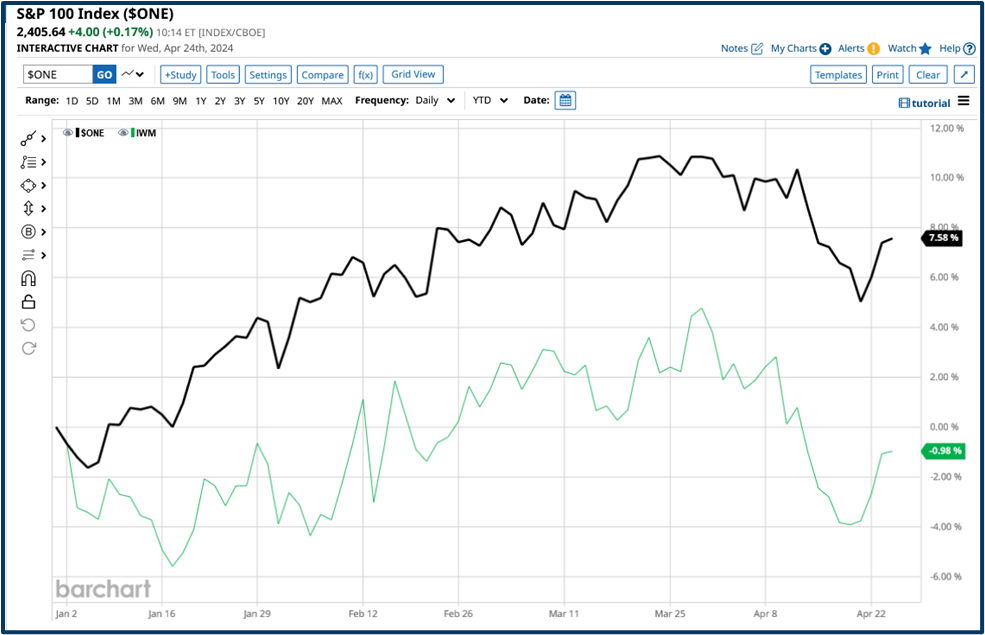Click the Templates button
Viewport: 985px width, 635px height.
tap(838, 74)
